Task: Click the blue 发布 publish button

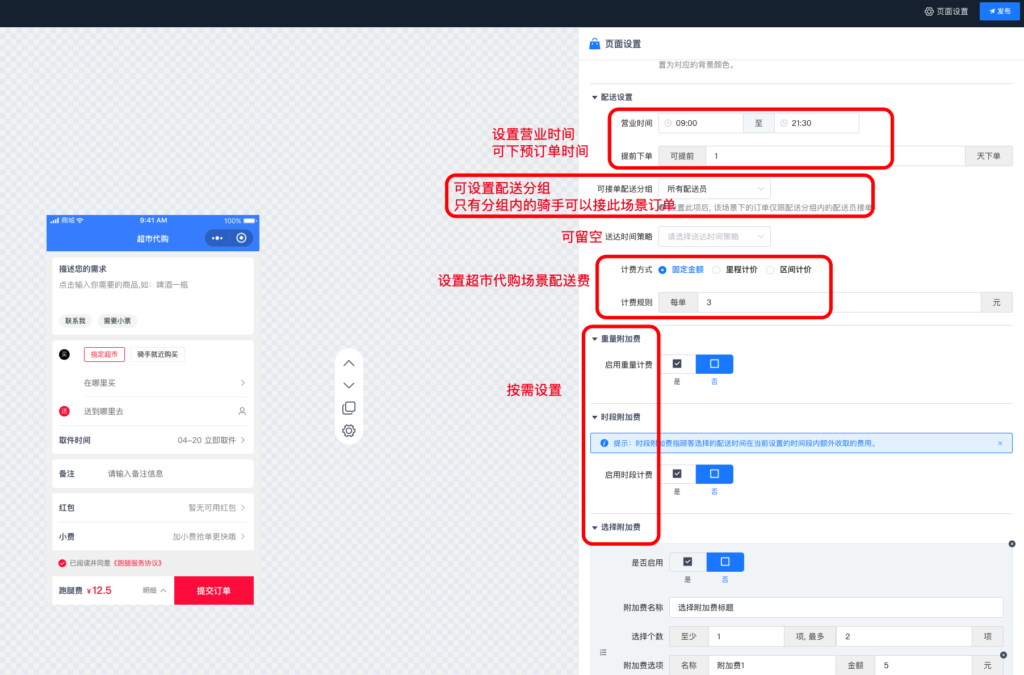Action: [999, 12]
